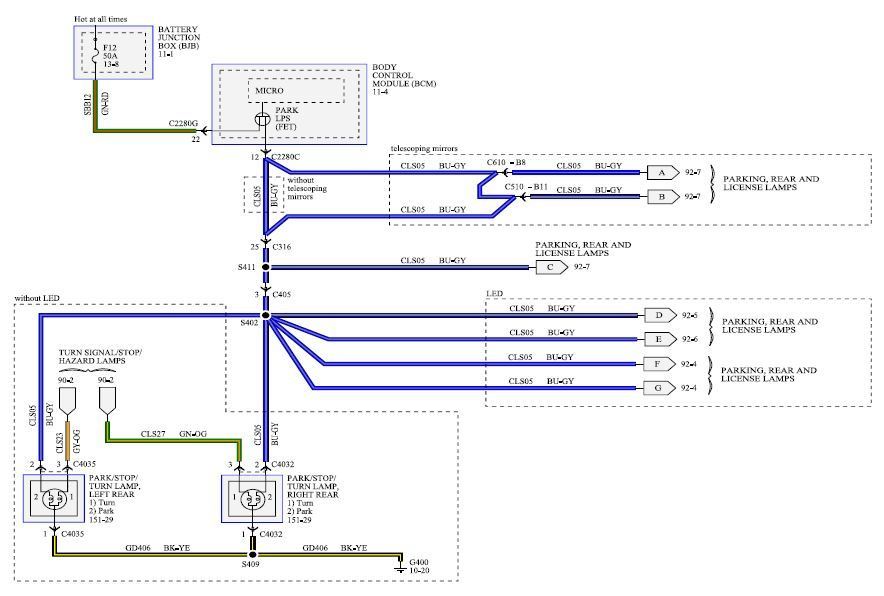Click the F12 50A fuse symbol

94,53
